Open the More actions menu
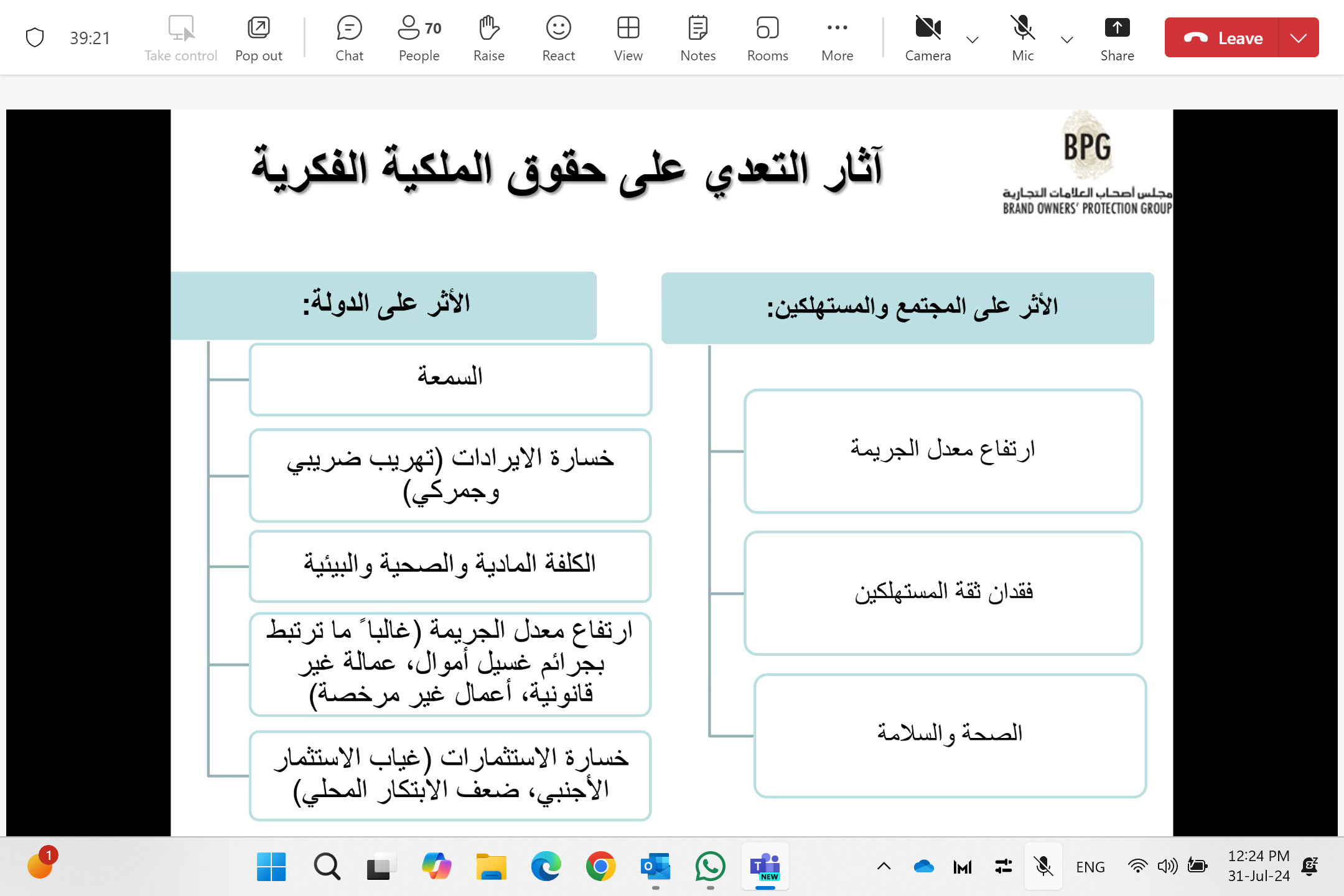The width and height of the screenshot is (1344, 896). click(x=837, y=38)
